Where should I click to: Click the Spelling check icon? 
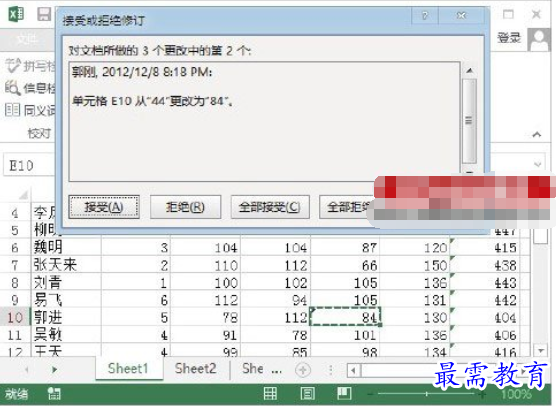(x=13, y=66)
